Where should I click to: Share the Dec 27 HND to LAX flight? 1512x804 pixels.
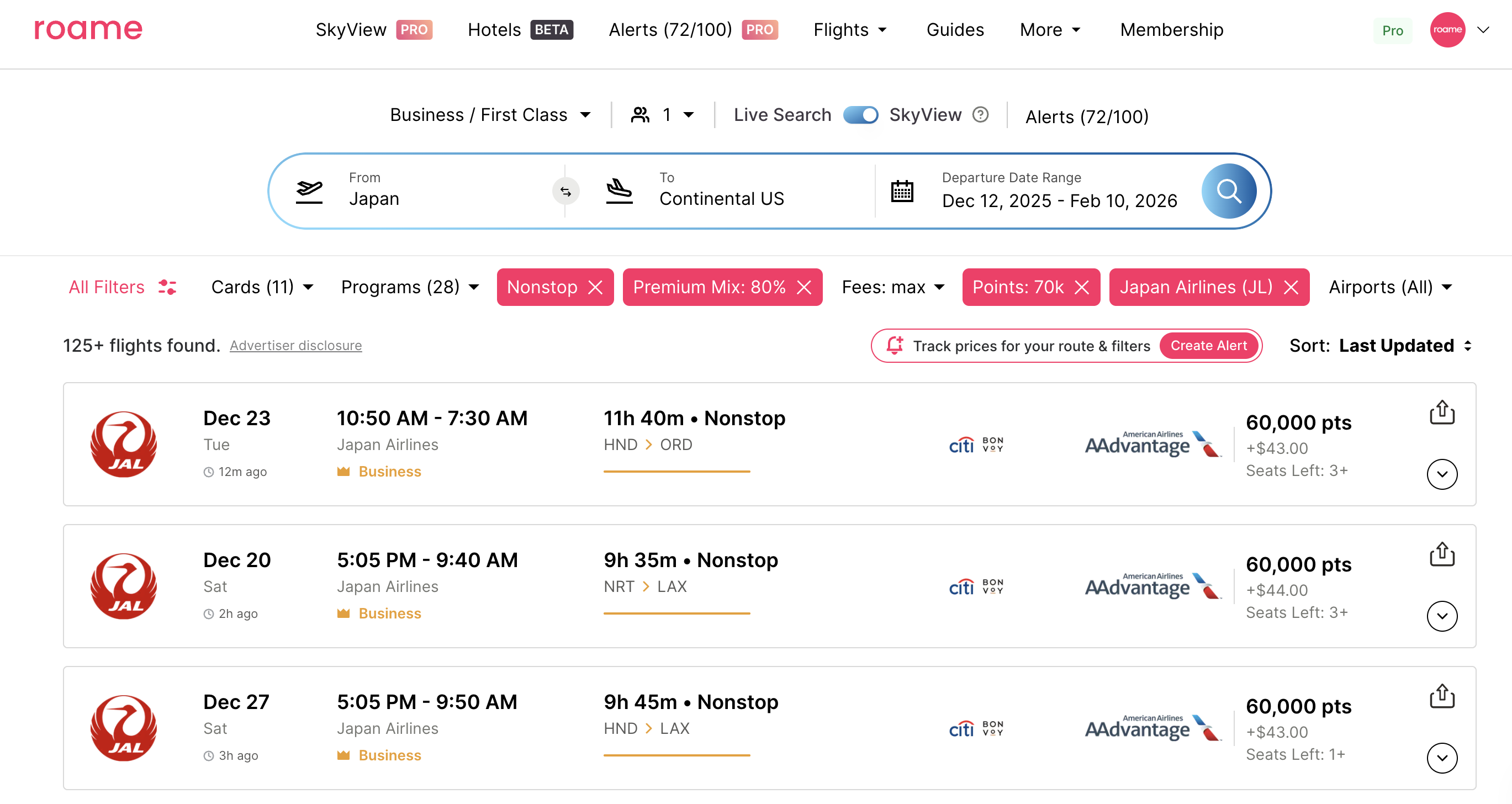(1441, 697)
